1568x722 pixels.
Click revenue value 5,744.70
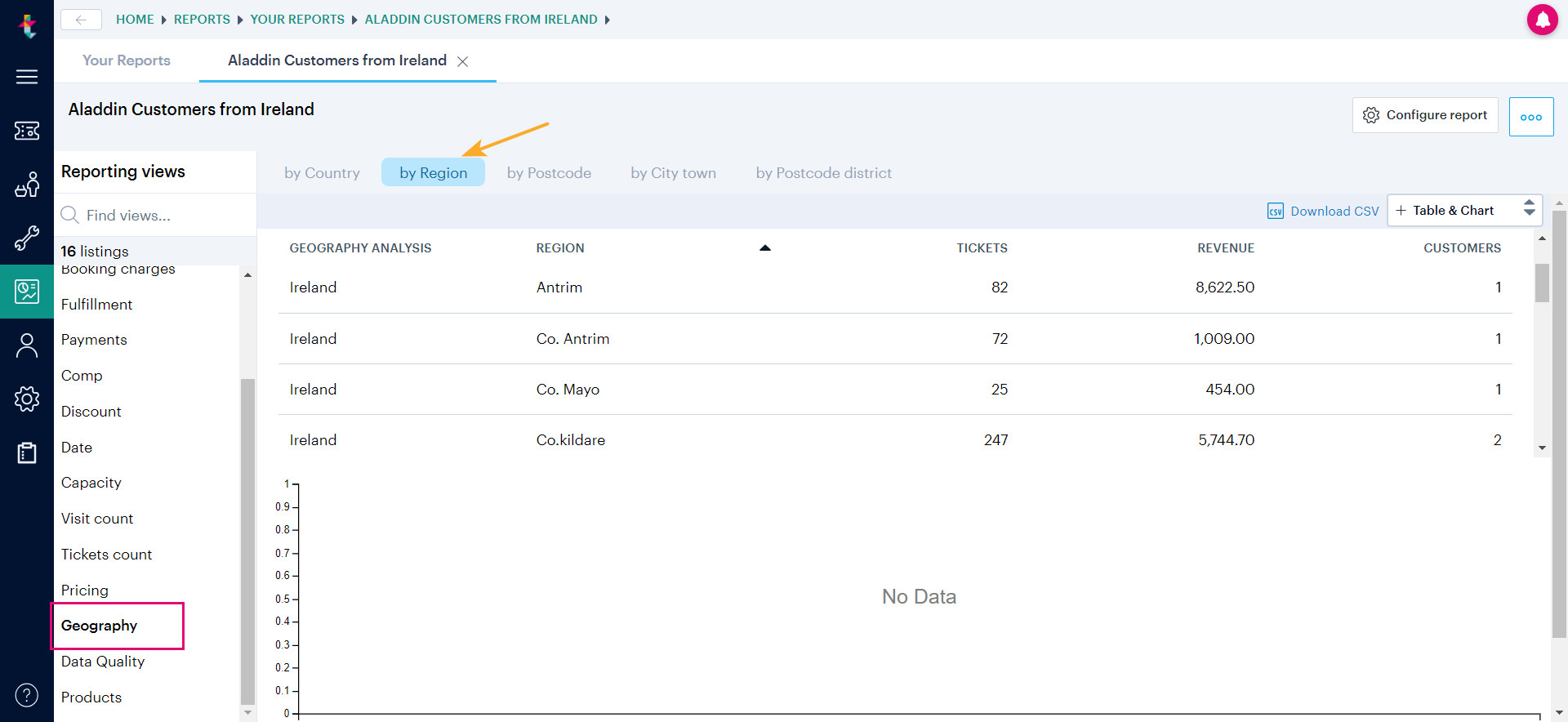coord(1226,440)
